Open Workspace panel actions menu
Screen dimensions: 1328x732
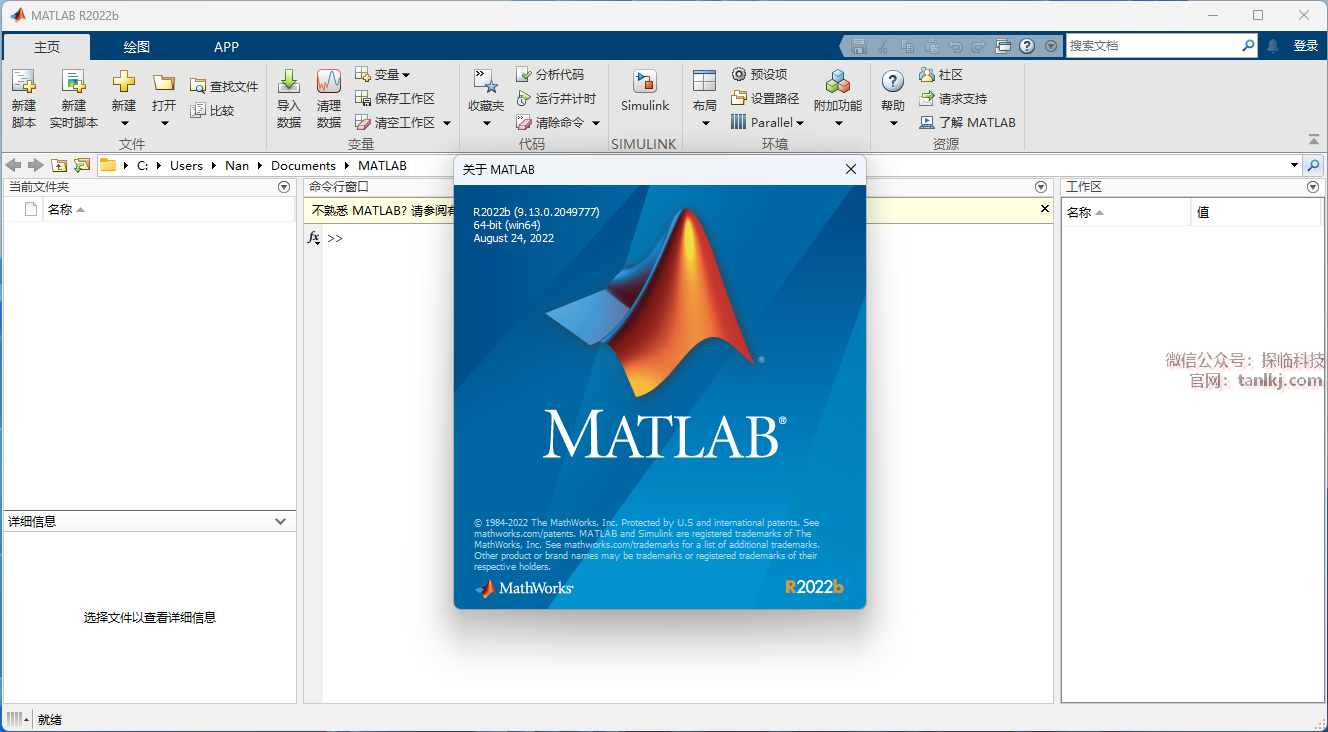(x=1313, y=187)
